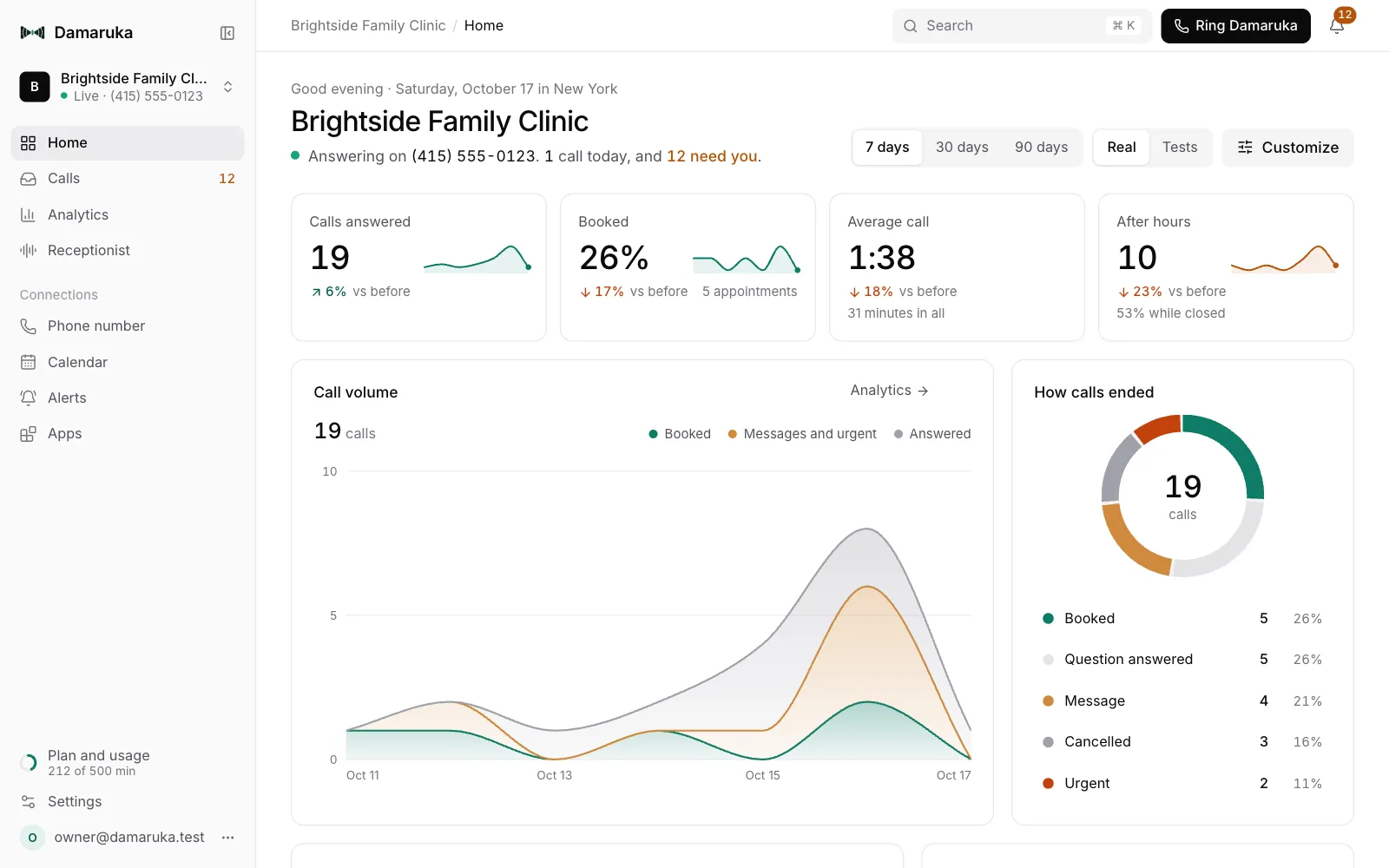Click the Analytics bar chart icon

click(28, 214)
